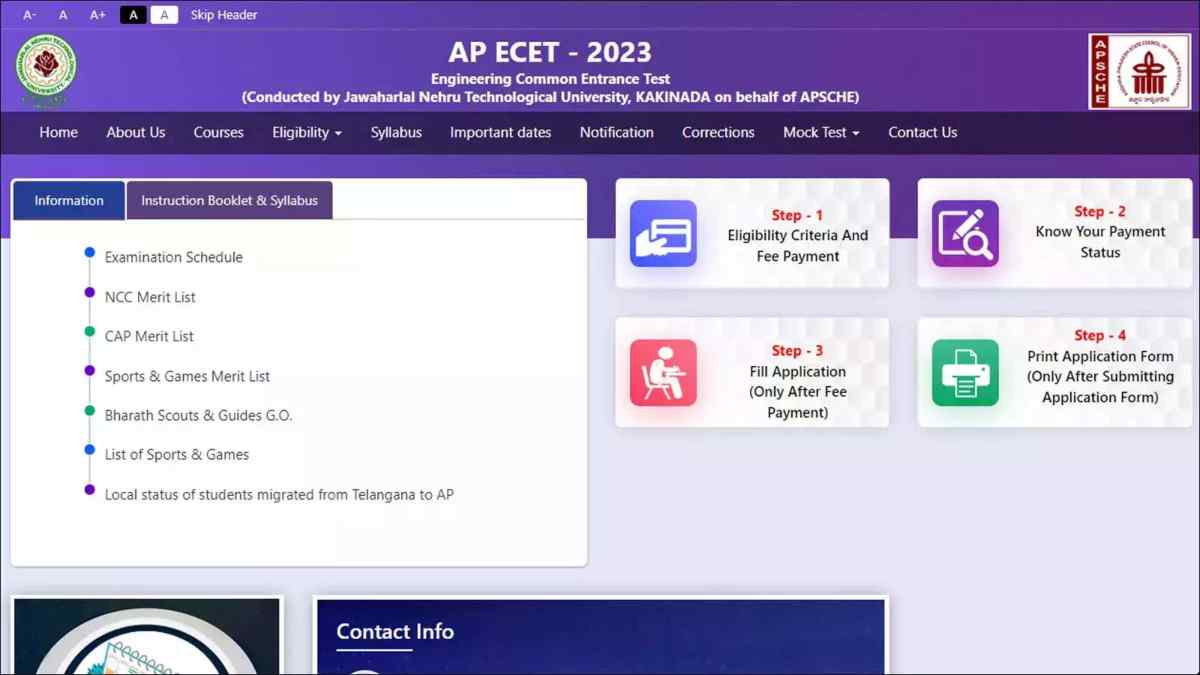Image resolution: width=1200 pixels, height=675 pixels.
Task: Click the JNTU Kakinada university logo
Action: [46, 71]
